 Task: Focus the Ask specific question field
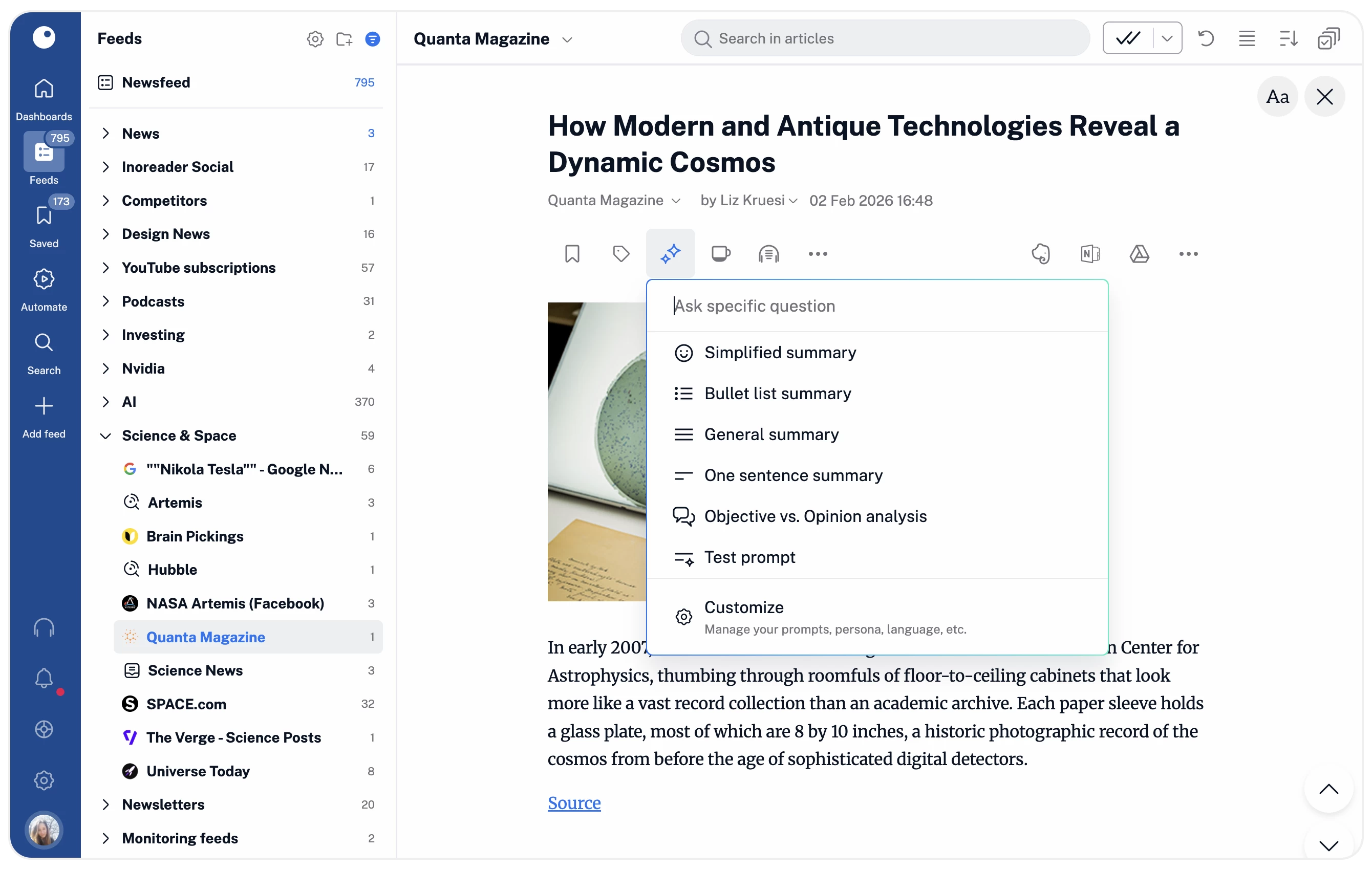(877, 306)
